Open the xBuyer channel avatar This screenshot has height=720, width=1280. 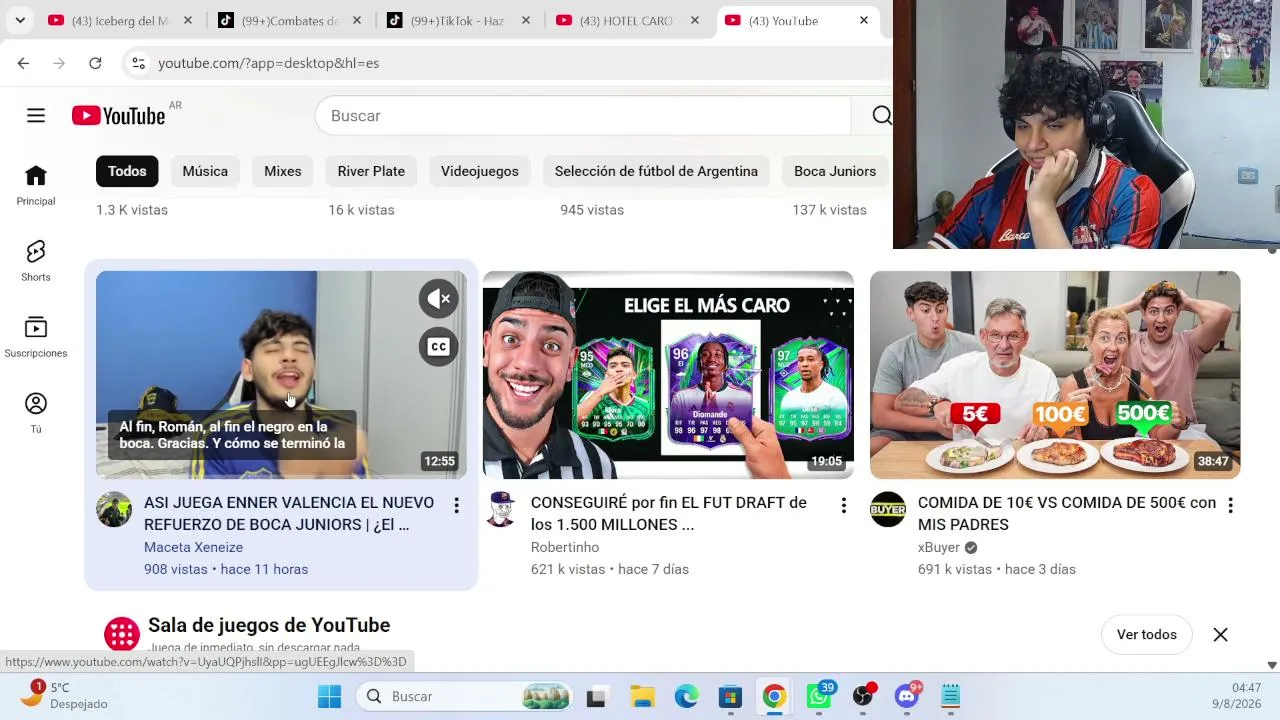(888, 510)
